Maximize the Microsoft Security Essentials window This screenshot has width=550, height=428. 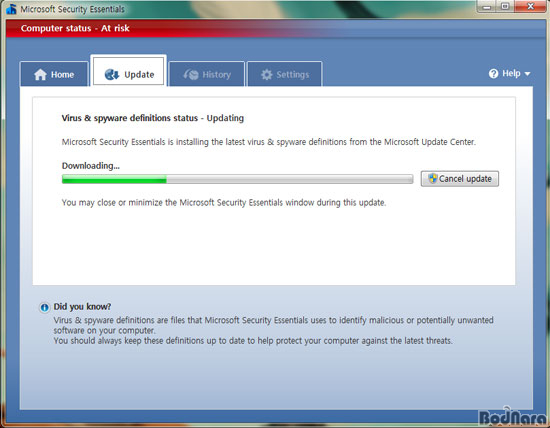505,7
